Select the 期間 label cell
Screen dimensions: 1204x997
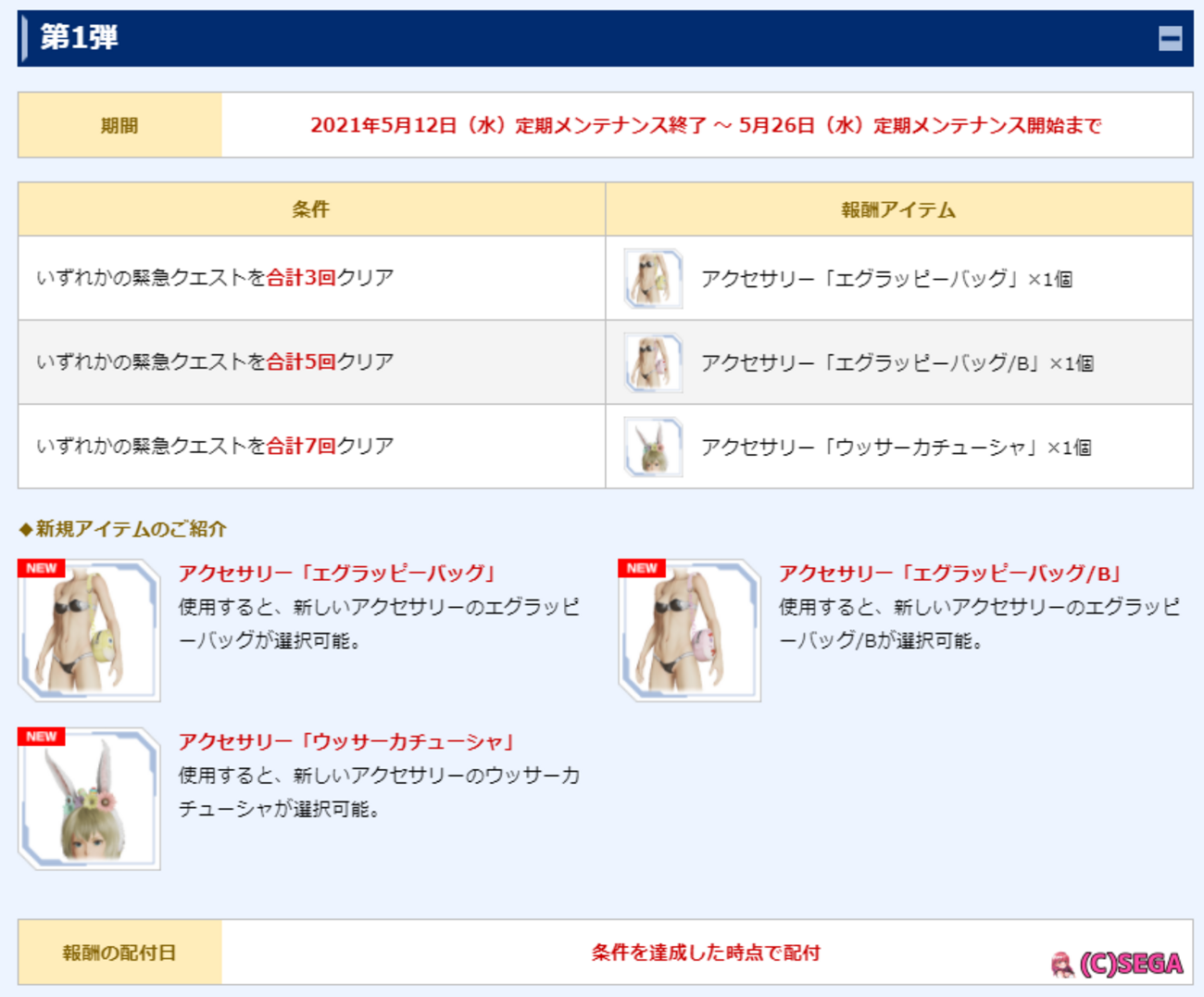click(x=119, y=125)
